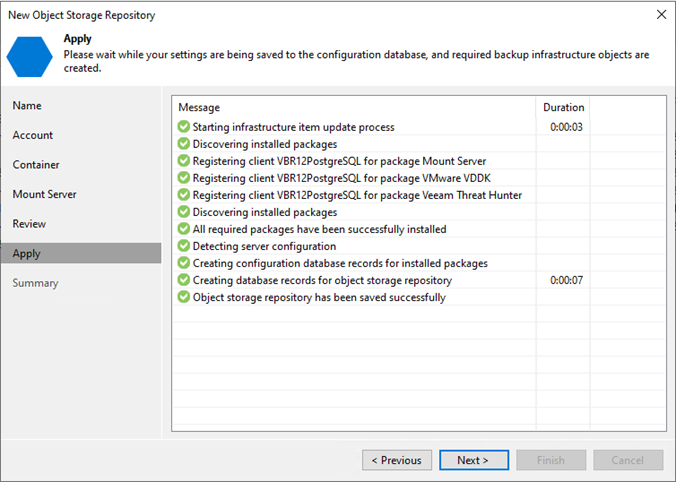This screenshot has width=676, height=482.
Task: Click the Next button
Action: tap(474, 460)
